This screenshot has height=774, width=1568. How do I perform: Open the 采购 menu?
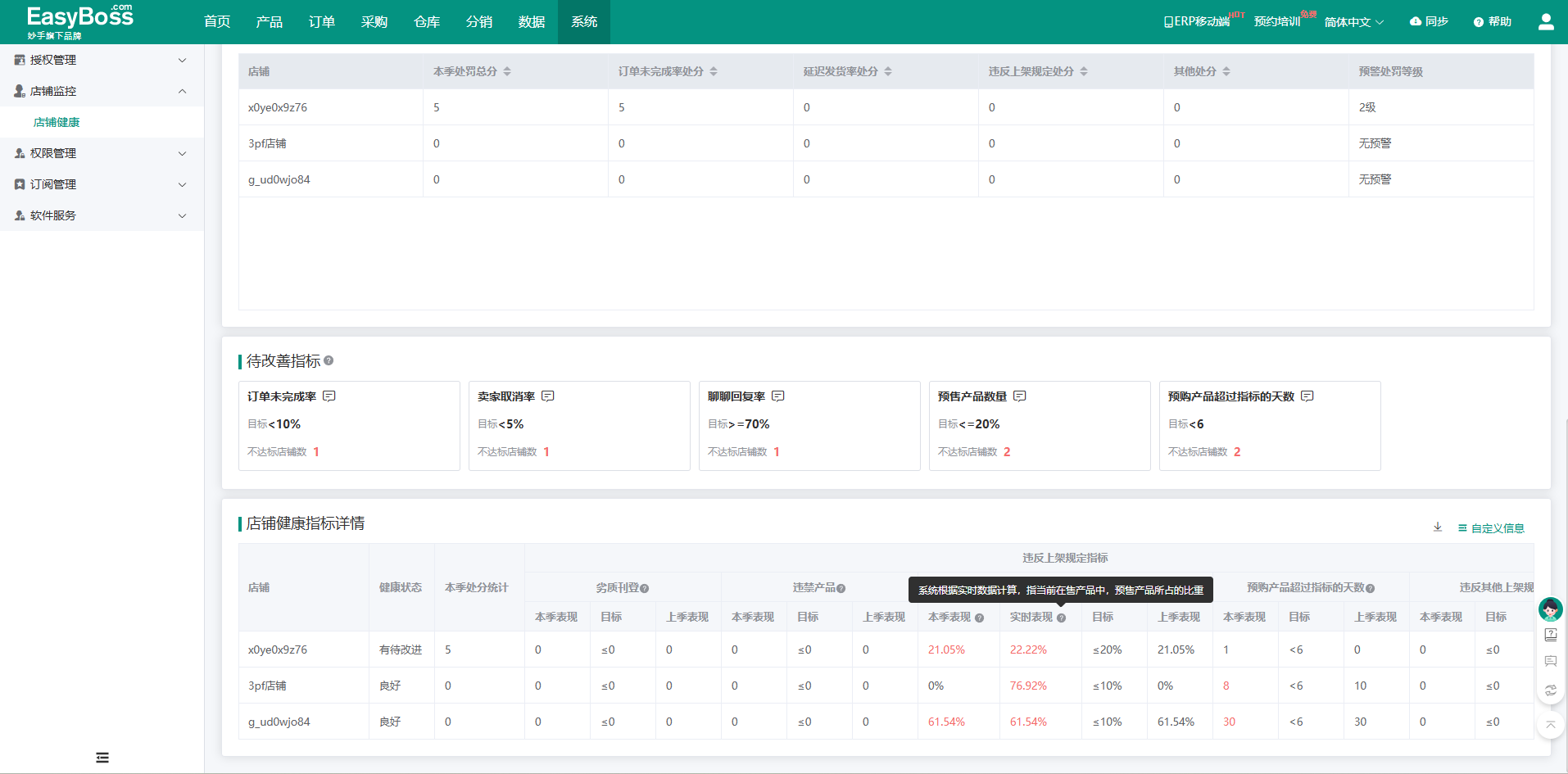374,22
